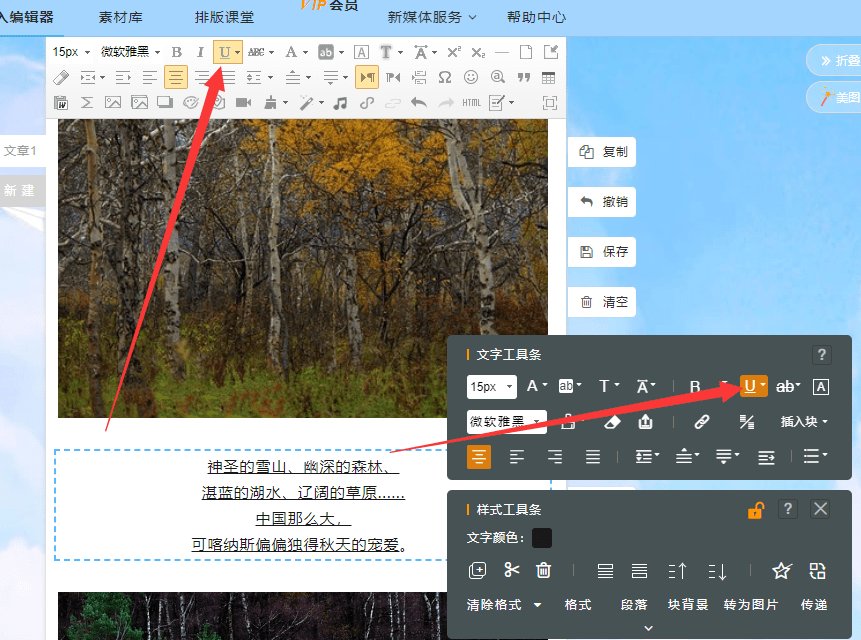Click 格式 in 样式工具条

578,605
